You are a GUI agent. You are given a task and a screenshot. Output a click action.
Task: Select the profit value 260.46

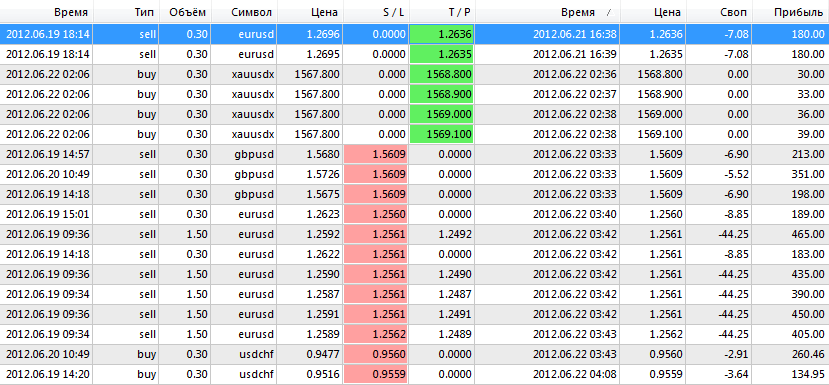808,354
